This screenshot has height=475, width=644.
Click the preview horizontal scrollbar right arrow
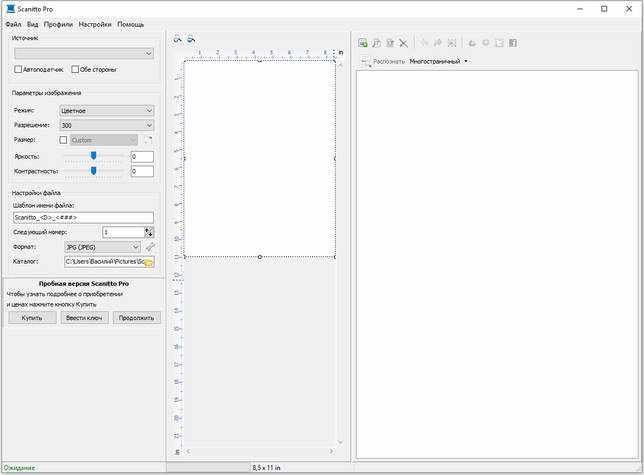coord(331,451)
